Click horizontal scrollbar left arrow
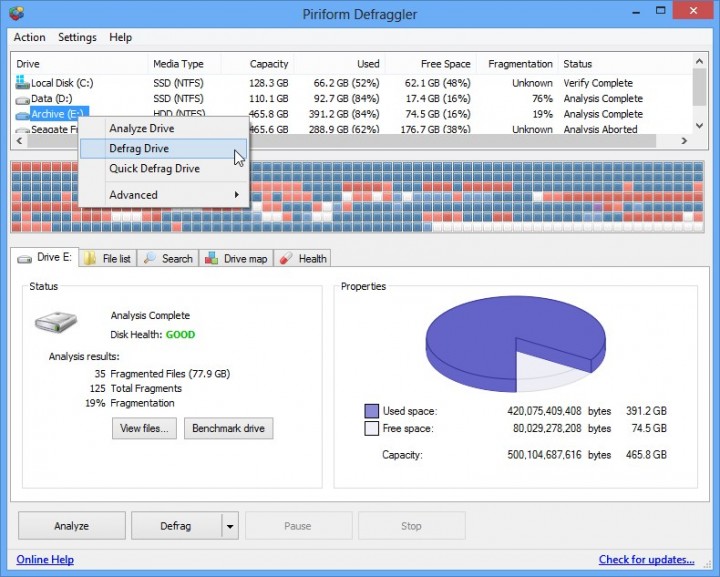The width and height of the screenshot is (720, 577). click(19, 140)
